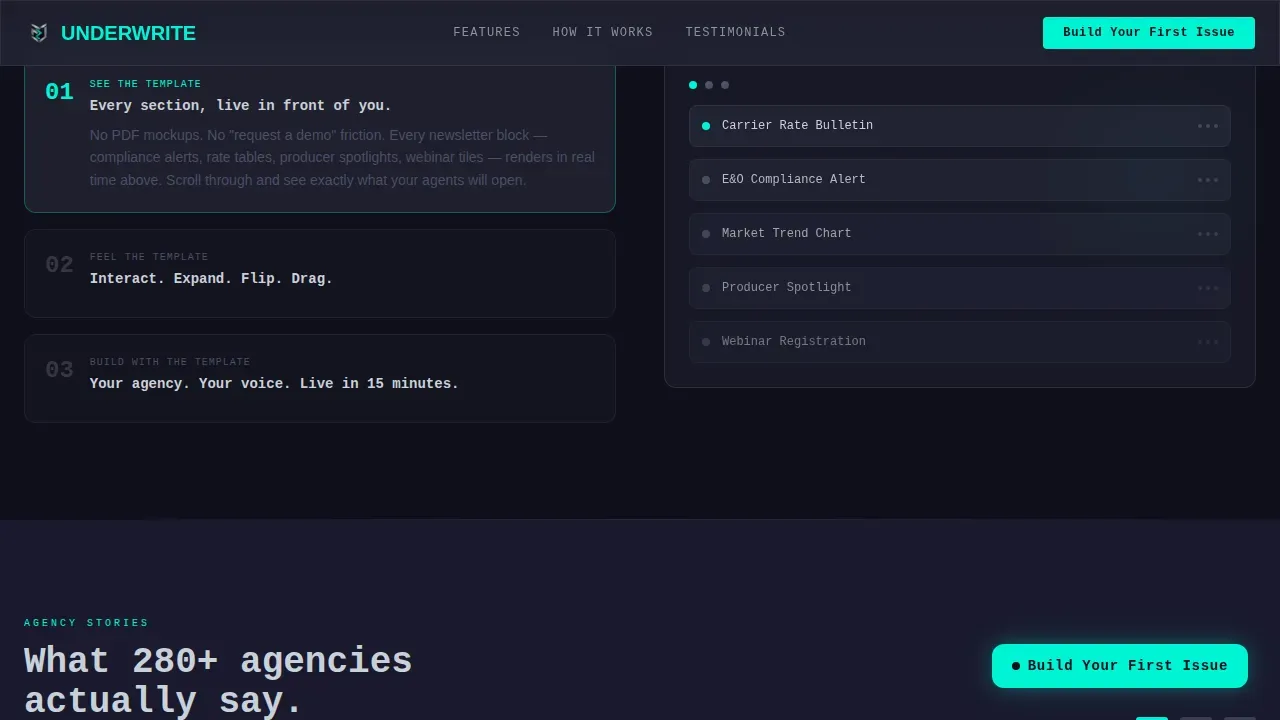Screen dimensions: 1280x720
Task: Select the E&O Compliance Alert row
Action: (960, 180)
